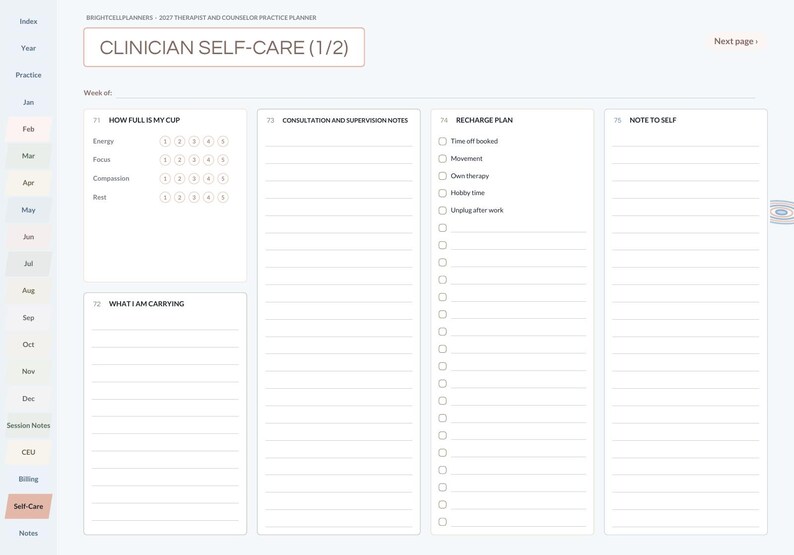Click the Clinician Self-Care page title
The width and height of the screenshot is (794, 555).
click(x=224, y=48)
